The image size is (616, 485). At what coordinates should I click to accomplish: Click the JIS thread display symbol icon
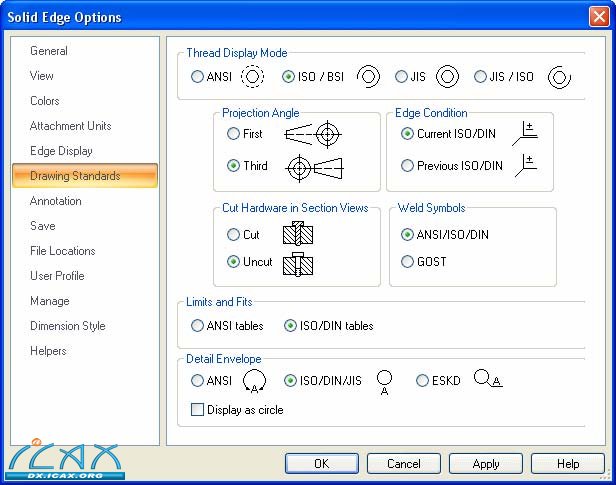coord(446,76)
